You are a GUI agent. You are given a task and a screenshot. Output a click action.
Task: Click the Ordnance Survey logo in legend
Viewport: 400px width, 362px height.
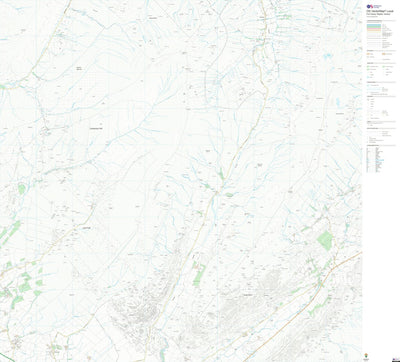point(373,6)
